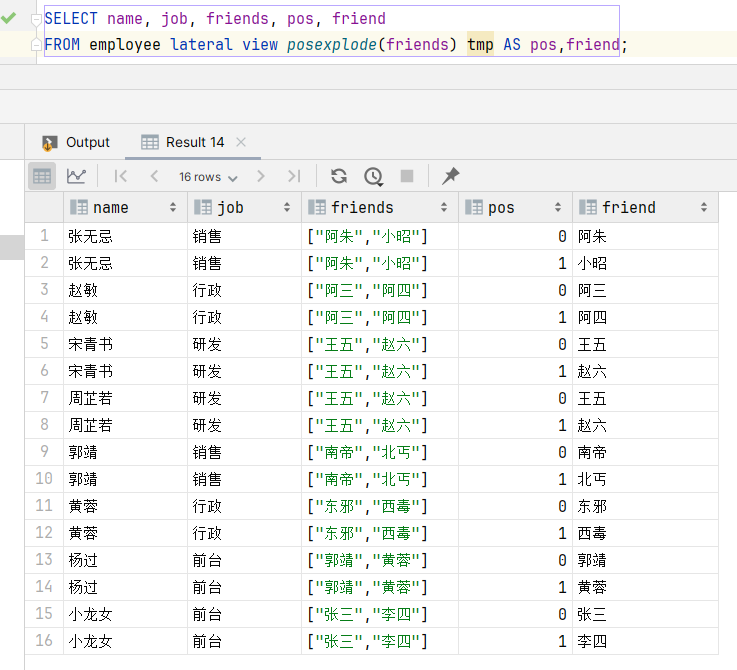737x670 pixels.
Task: Open the 16 rows page size dropdown
Action: coord(208,177)
